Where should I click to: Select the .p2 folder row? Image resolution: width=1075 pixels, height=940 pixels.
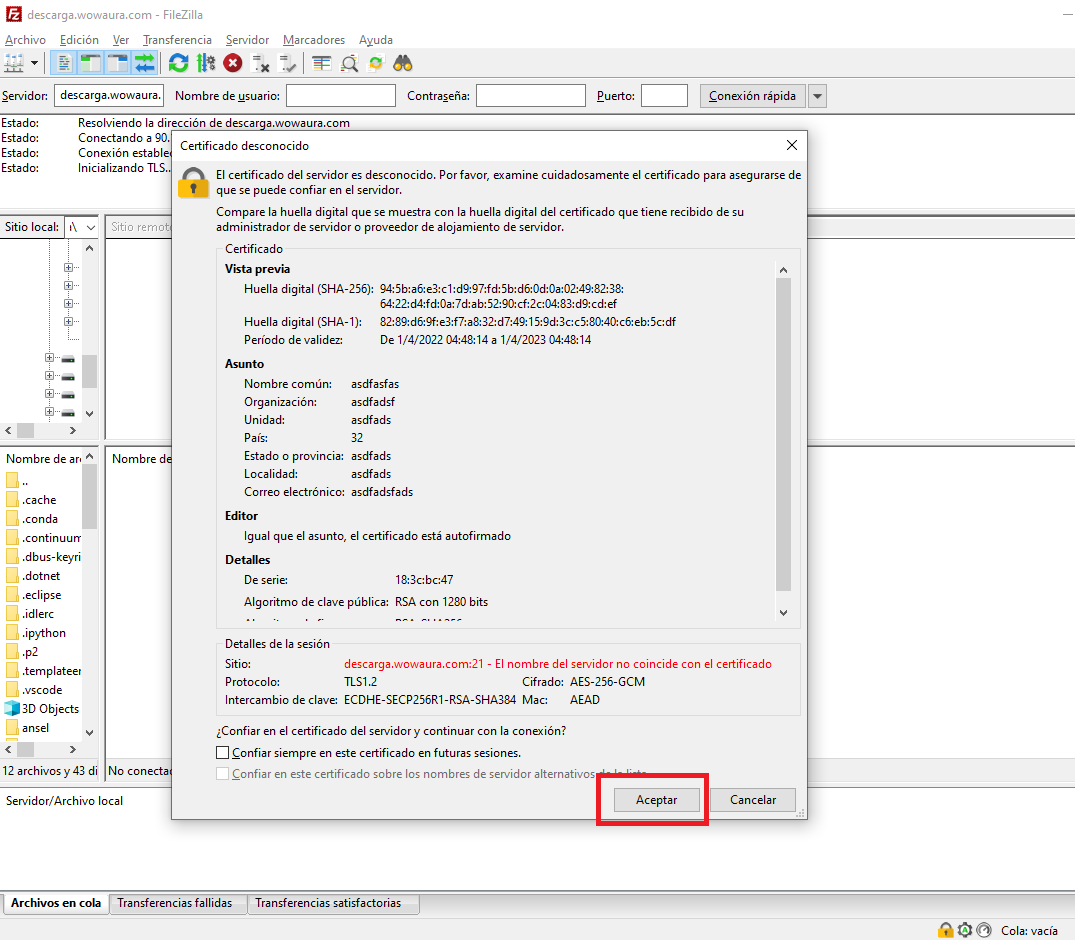tap(43, 651)
